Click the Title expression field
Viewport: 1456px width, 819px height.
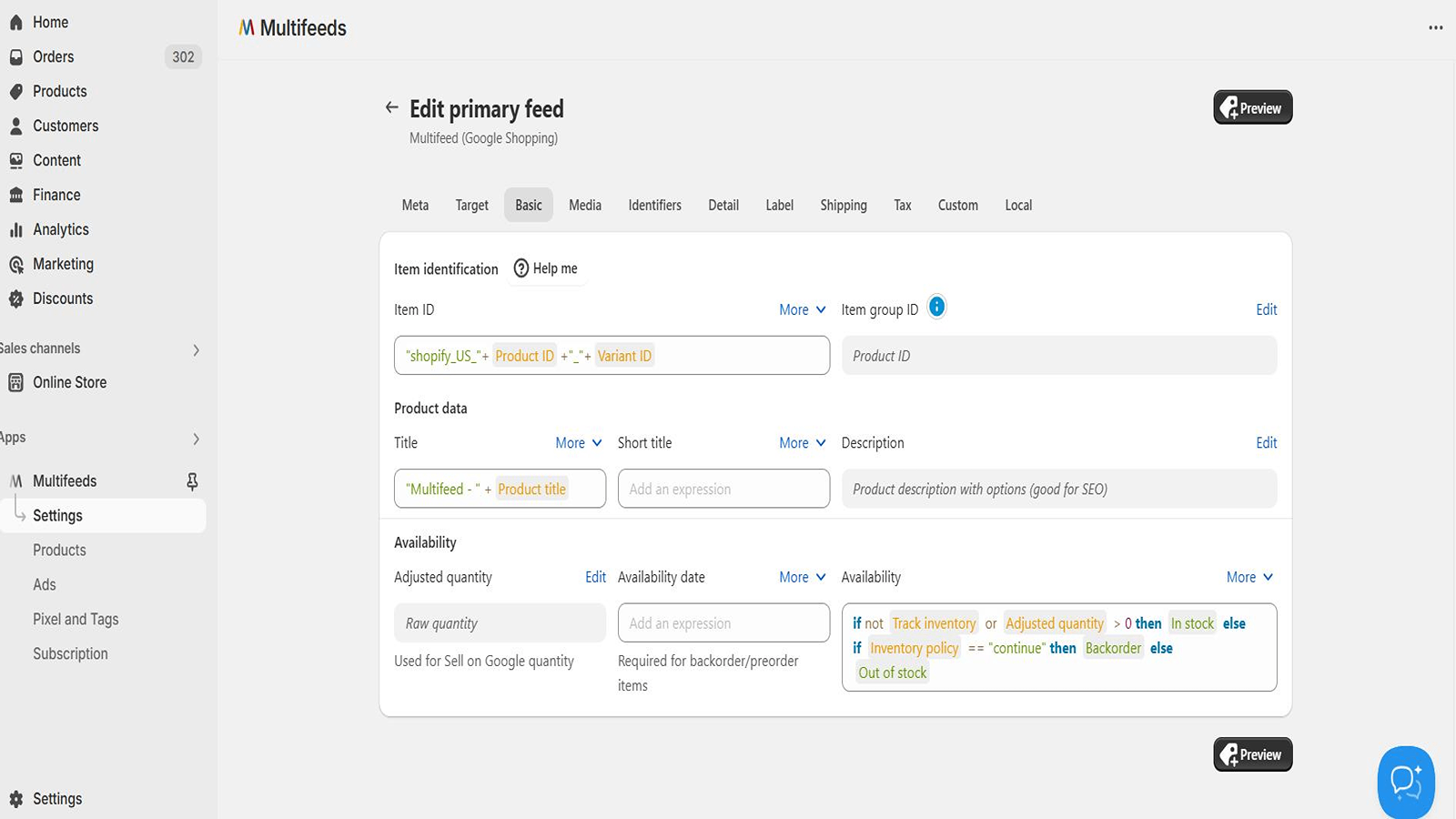(x=500, y=489)
